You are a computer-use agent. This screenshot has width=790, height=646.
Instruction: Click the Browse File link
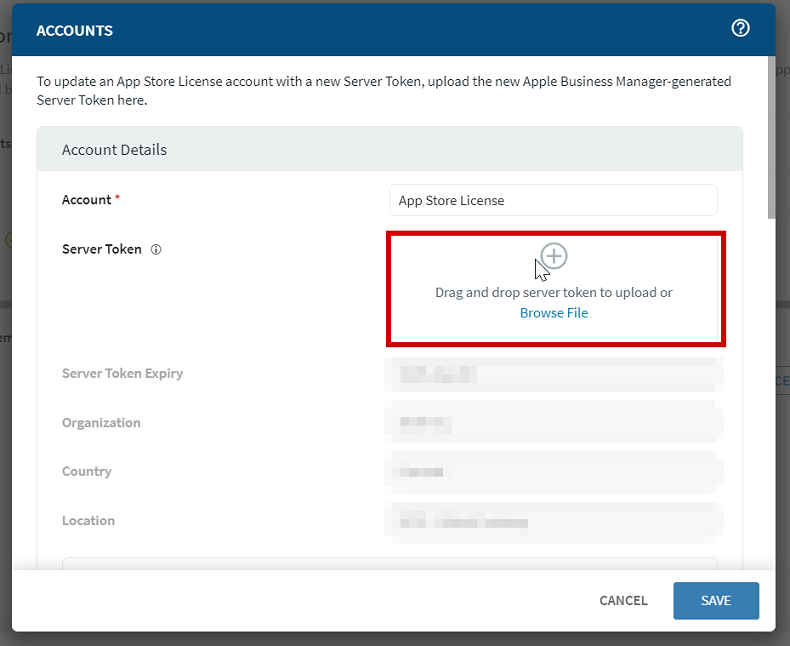(554, 313)
